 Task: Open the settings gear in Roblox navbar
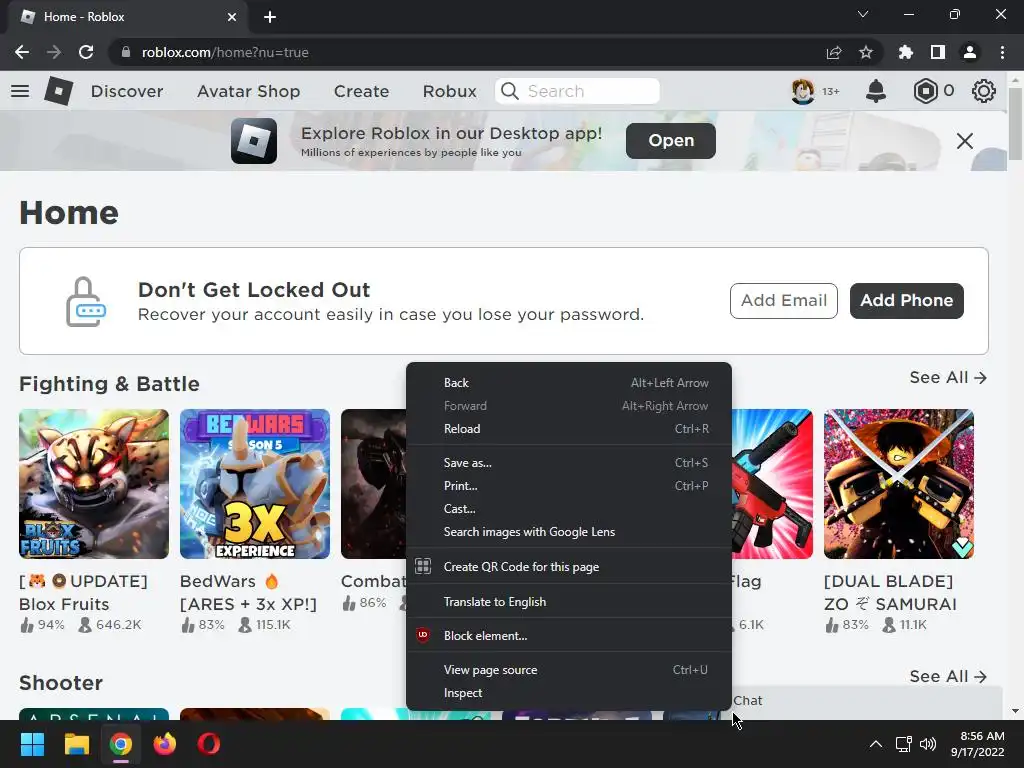(984, 91)
